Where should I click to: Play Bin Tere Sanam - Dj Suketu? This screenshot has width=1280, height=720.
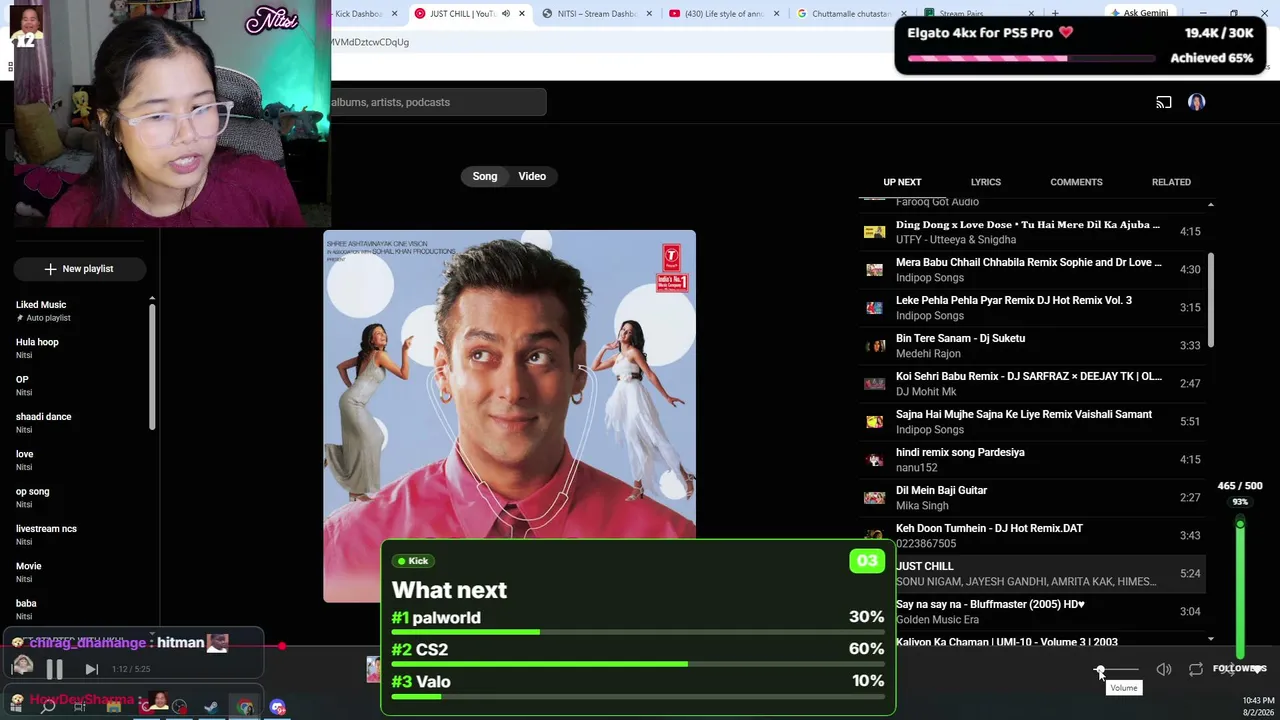[1032, 346]
